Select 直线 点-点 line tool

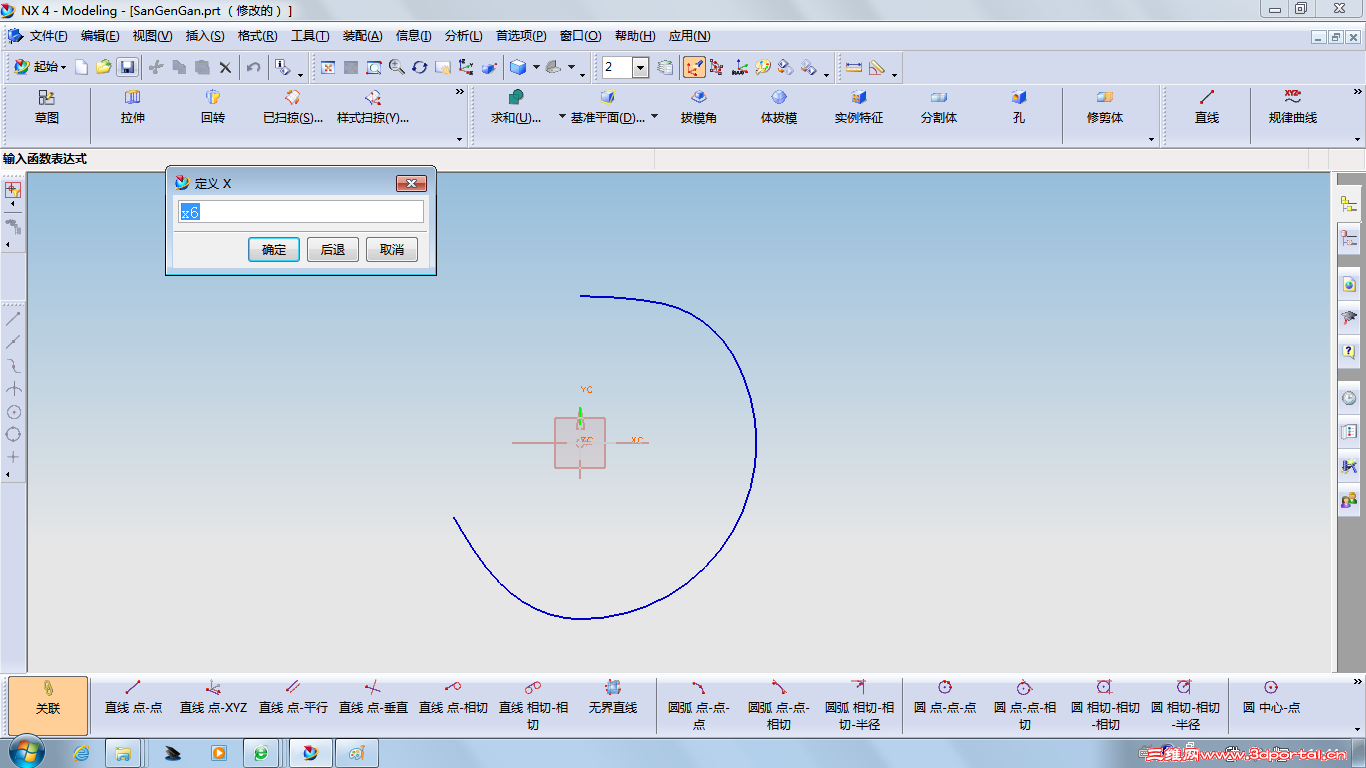133,698
